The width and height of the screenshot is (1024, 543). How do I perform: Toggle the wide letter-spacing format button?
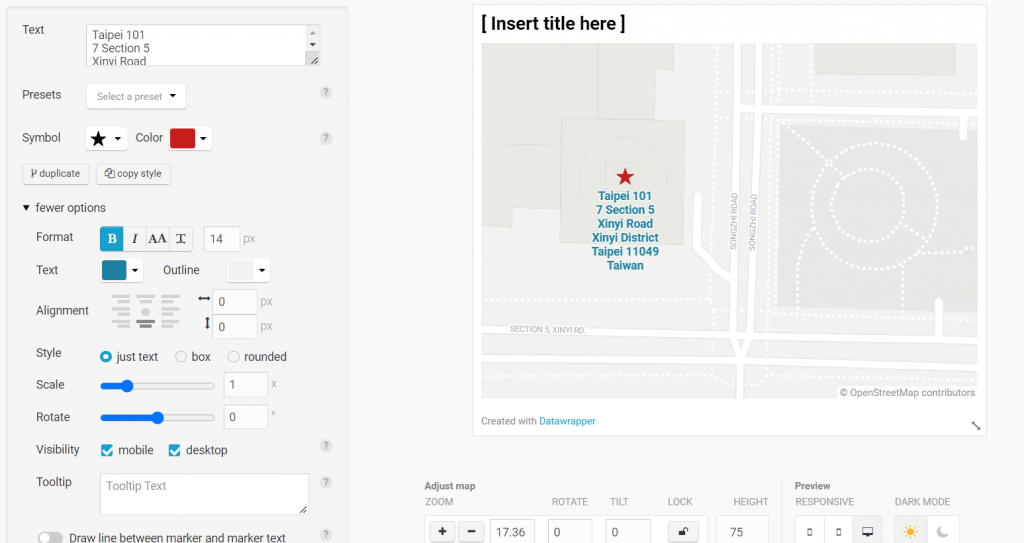(181, 239)
